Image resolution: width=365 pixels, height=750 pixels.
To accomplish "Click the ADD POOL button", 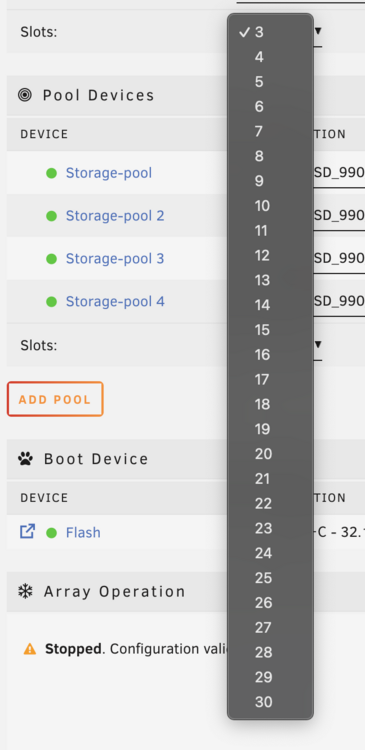I will point(55,399).
